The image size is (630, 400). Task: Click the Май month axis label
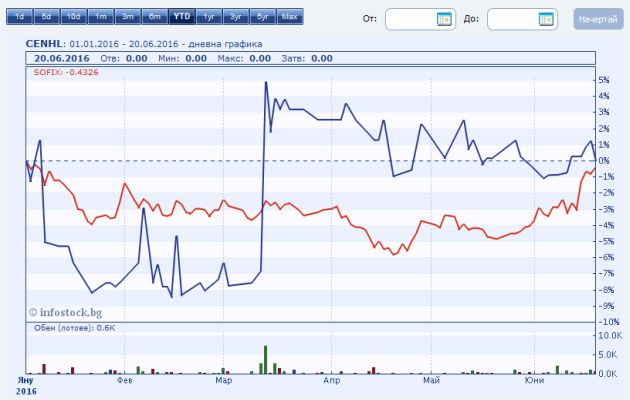pos(432,380)
